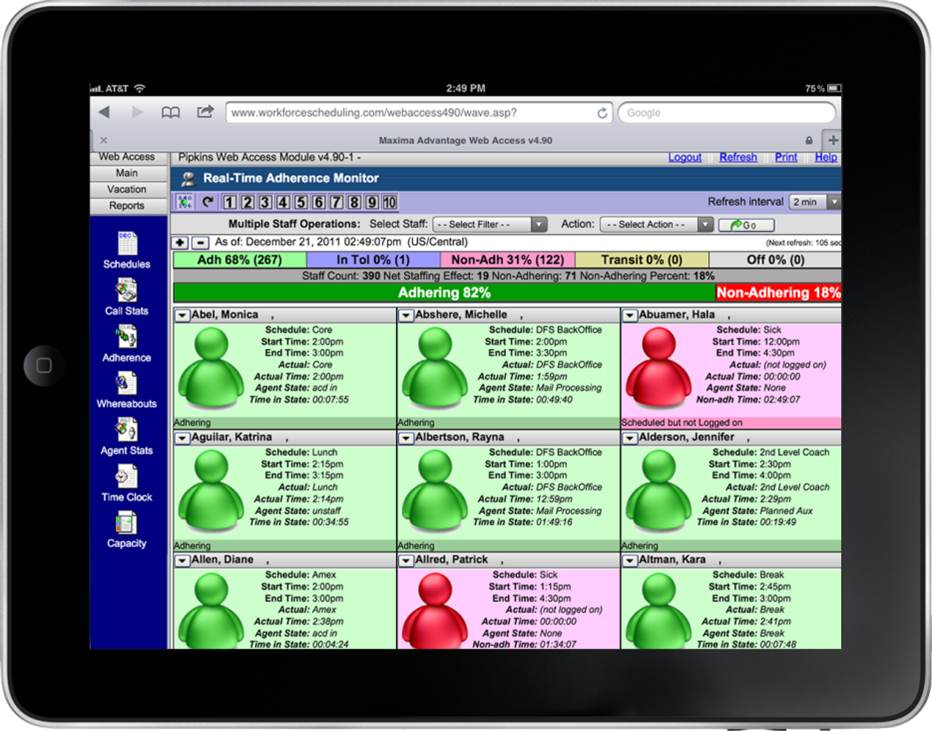Switch to the Reports menu tab
932x731 pixels.
point(127,206)
